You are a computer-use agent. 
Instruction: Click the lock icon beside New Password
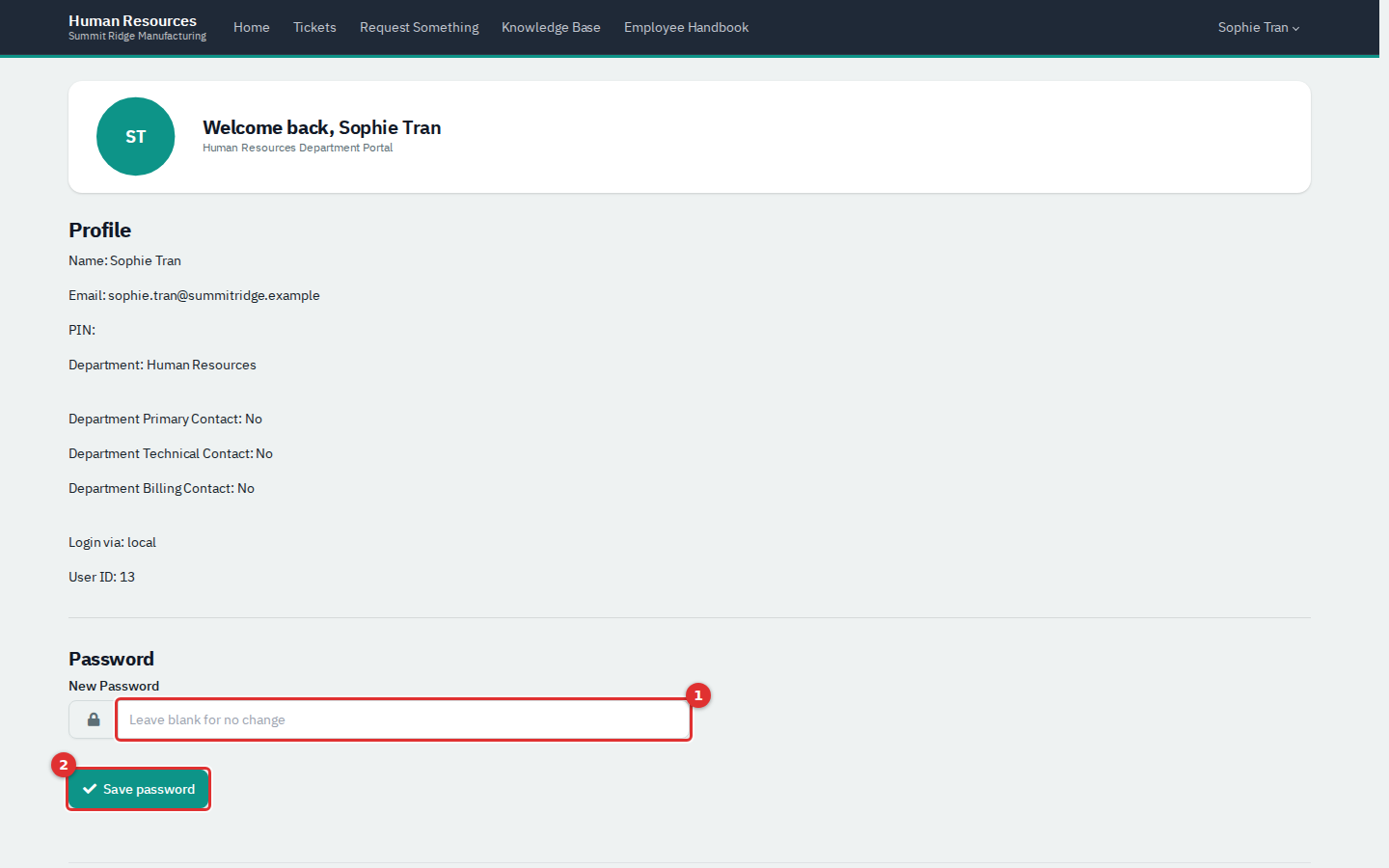coord(94,719)
